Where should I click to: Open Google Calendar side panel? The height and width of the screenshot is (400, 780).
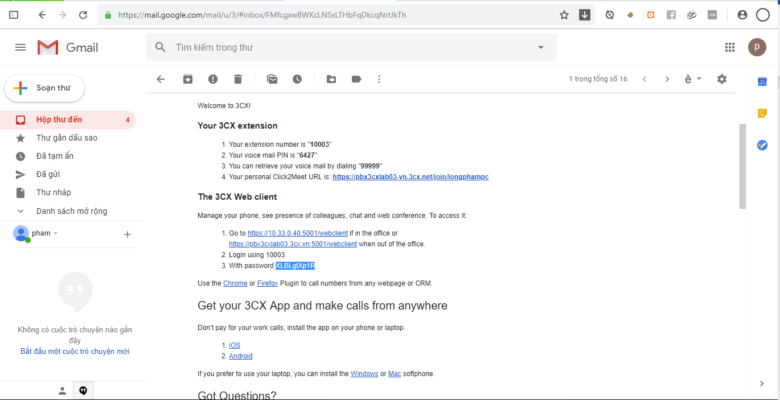point(762,82)
